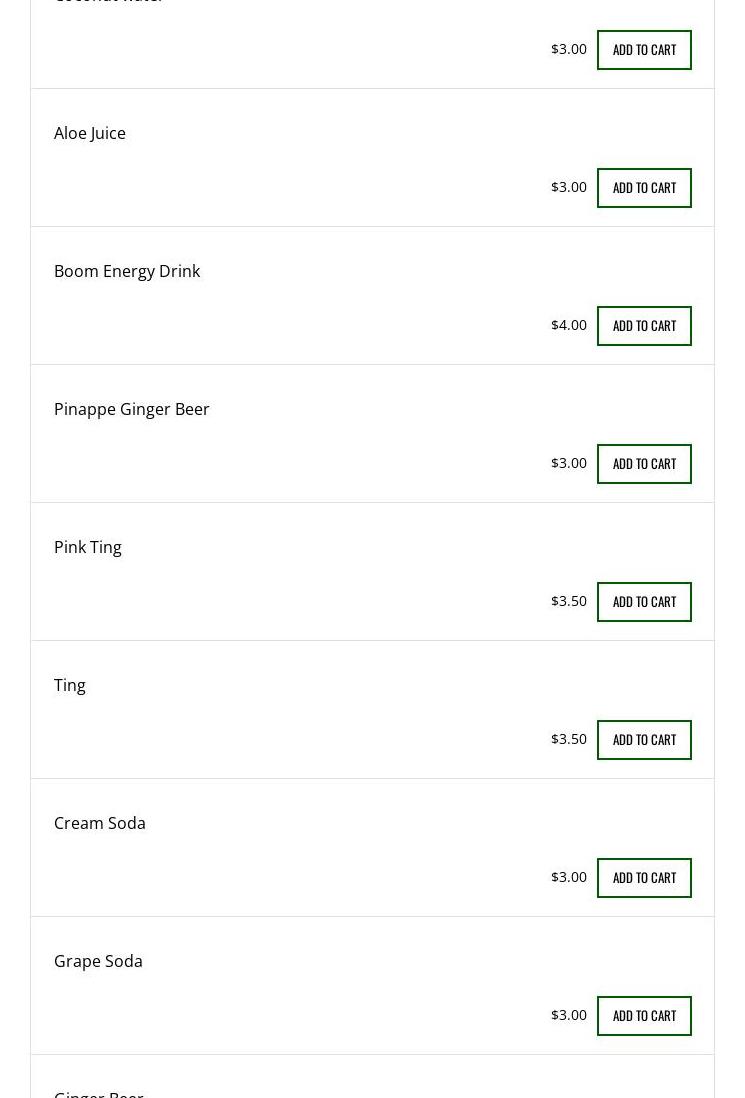745x1098 pixels.
Task: Click the $3.00 Cream Soda price
Action: (569, 877)
